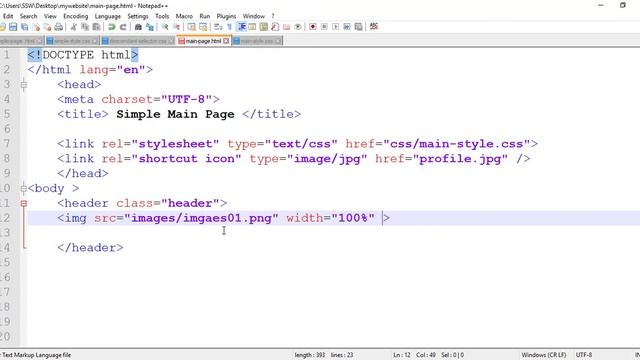Collapse the head fold marker
640x360 pixels.
24,84
